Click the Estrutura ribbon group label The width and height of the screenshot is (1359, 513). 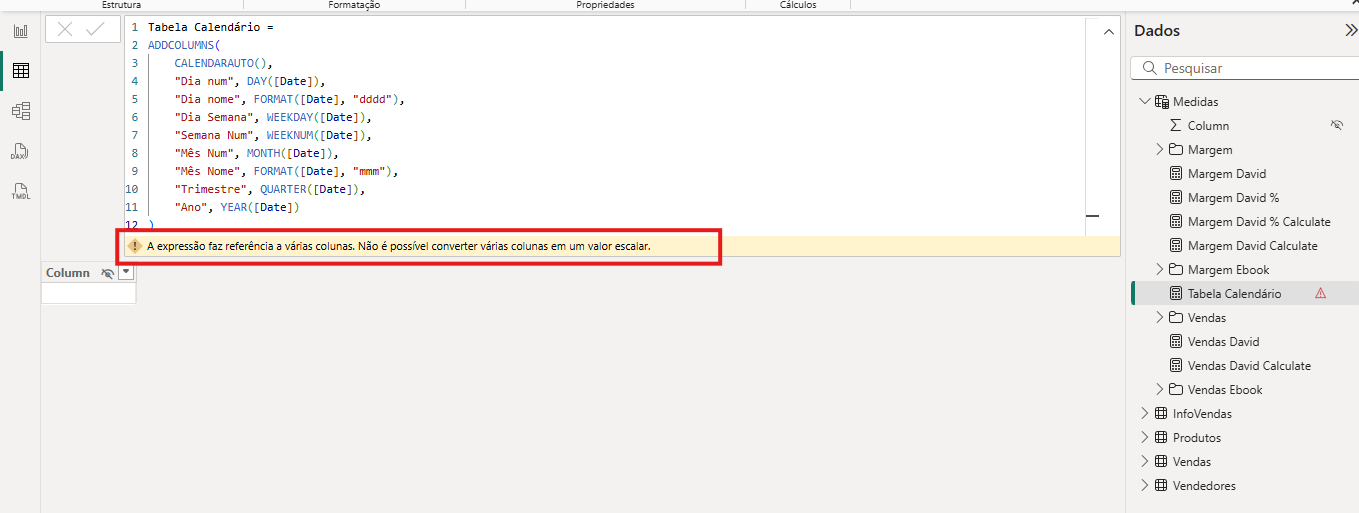[121, 5]
